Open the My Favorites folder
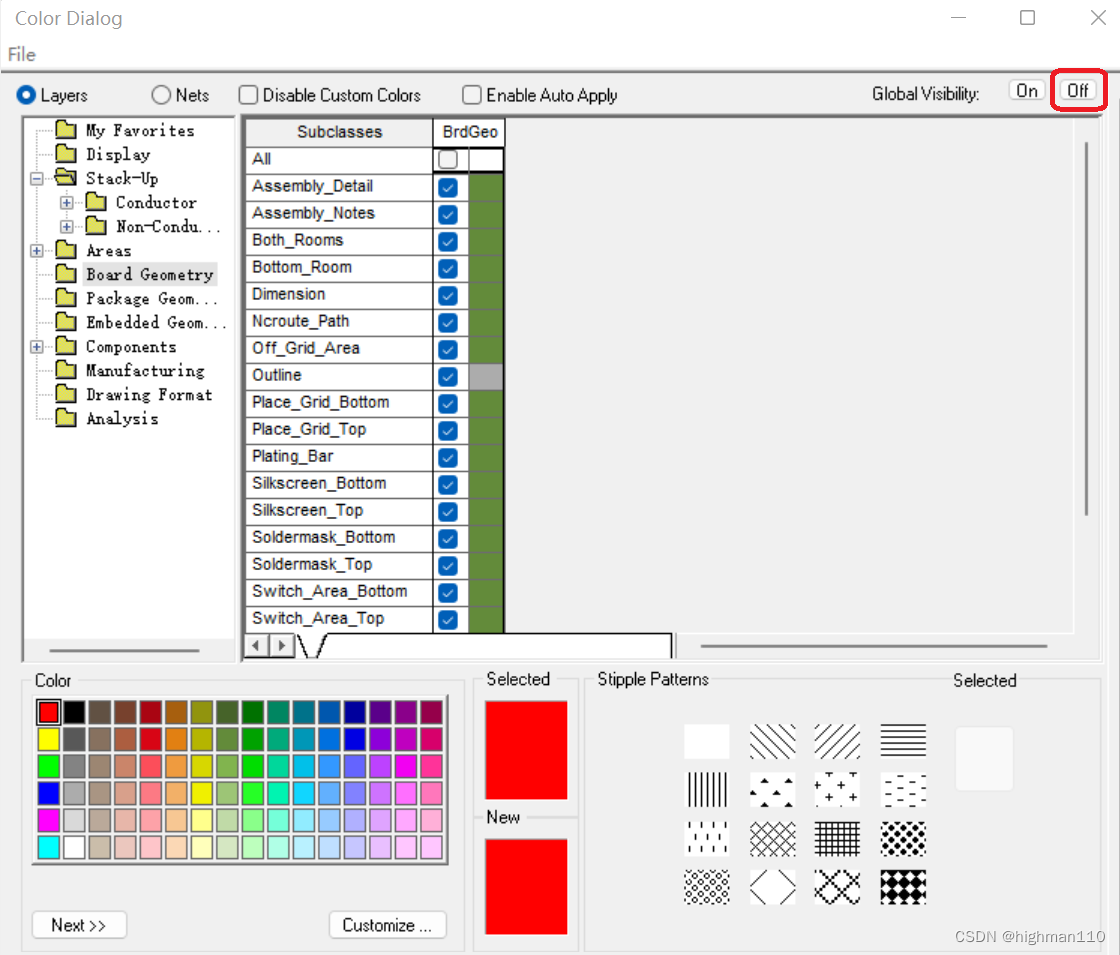The image size is (1120, 955). pos(125,130)
